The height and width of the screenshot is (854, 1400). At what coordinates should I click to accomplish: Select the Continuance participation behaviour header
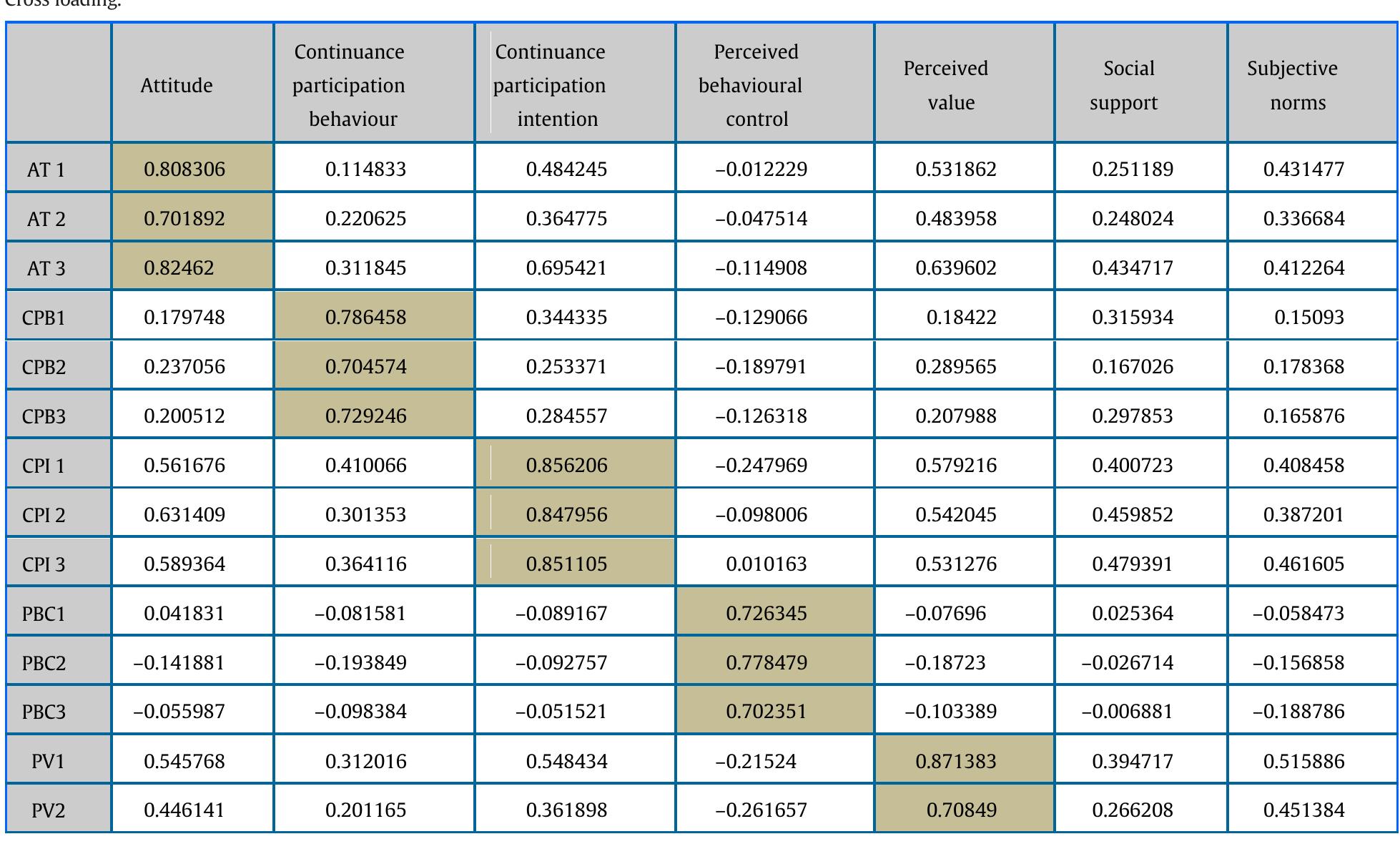[349, 85]
